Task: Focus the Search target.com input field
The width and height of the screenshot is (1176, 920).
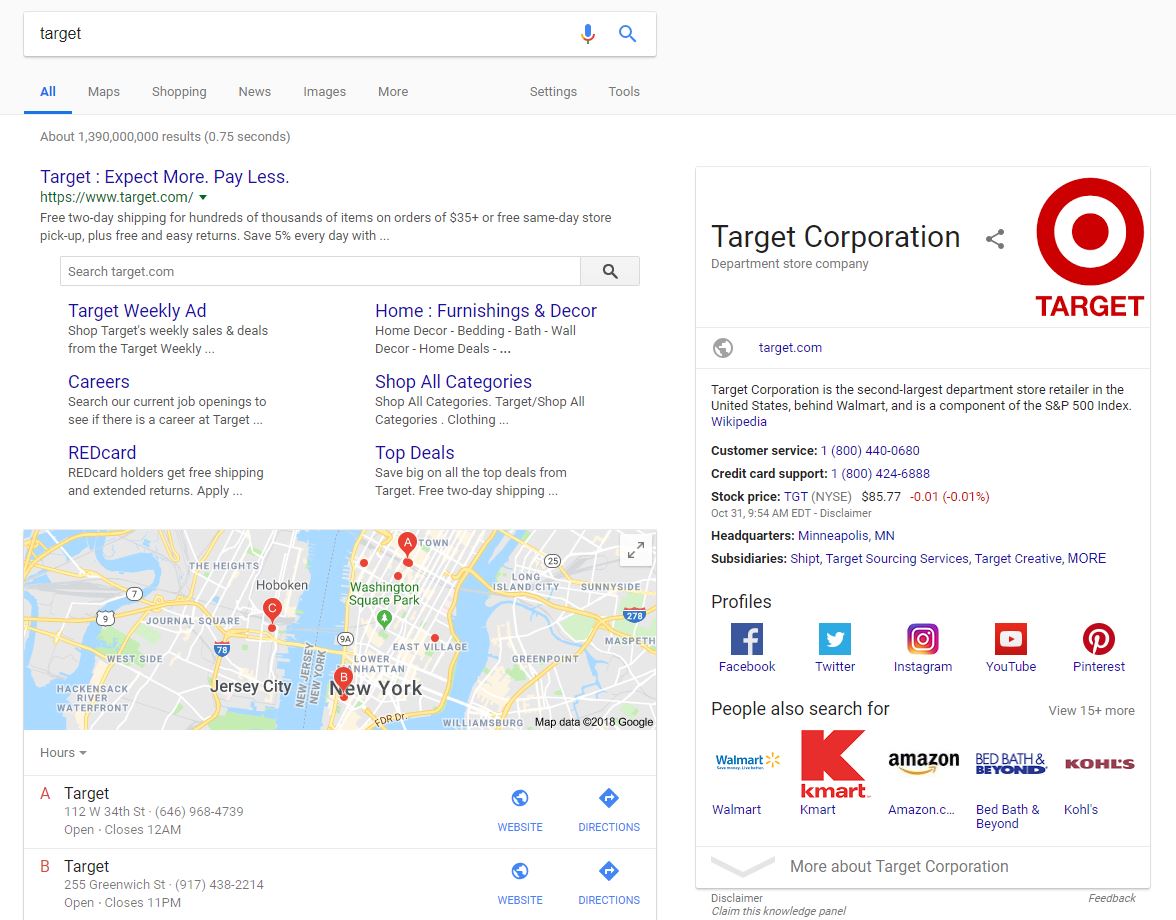Action: 320,271
